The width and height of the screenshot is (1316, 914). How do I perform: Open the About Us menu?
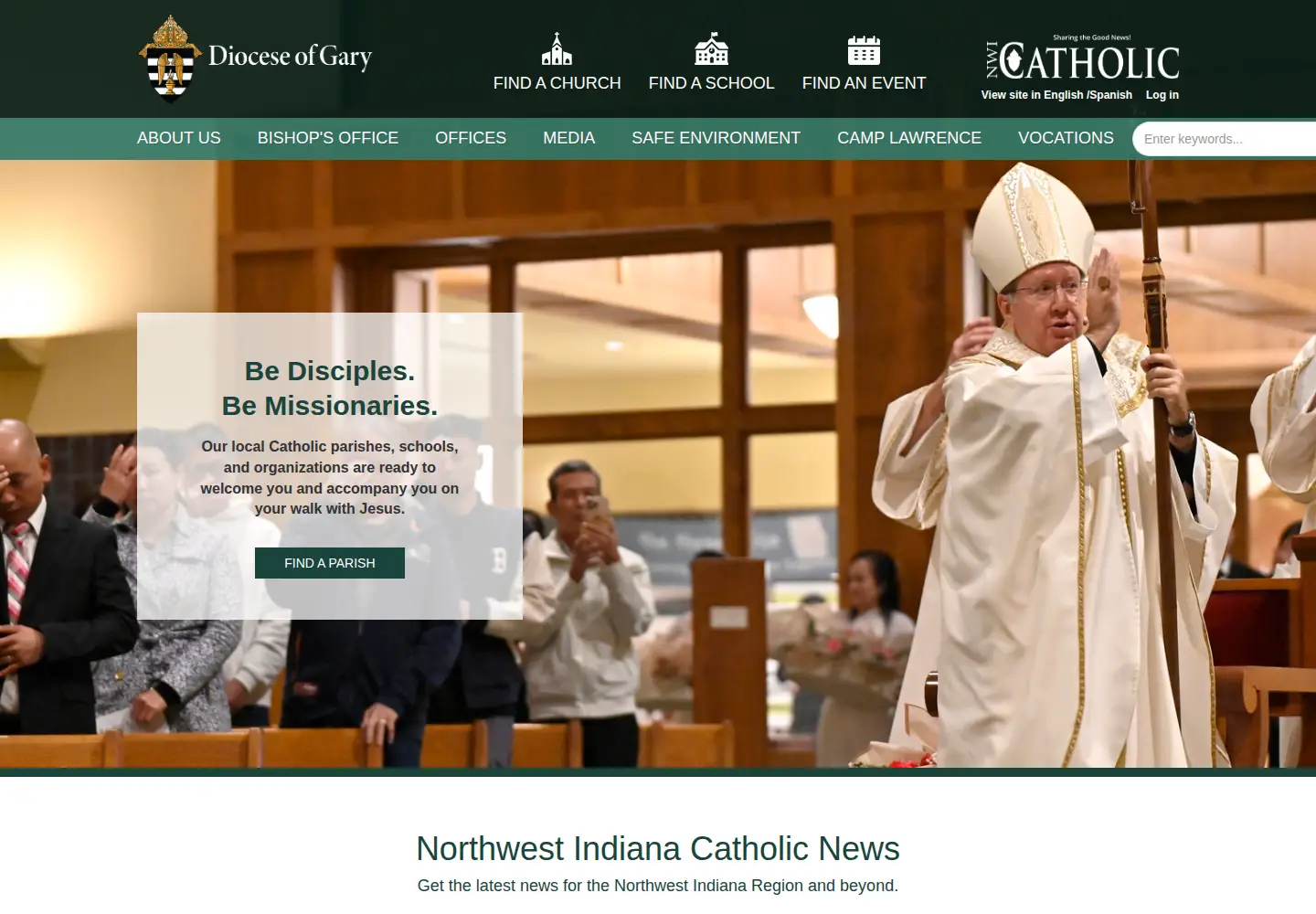coord(178,138)
